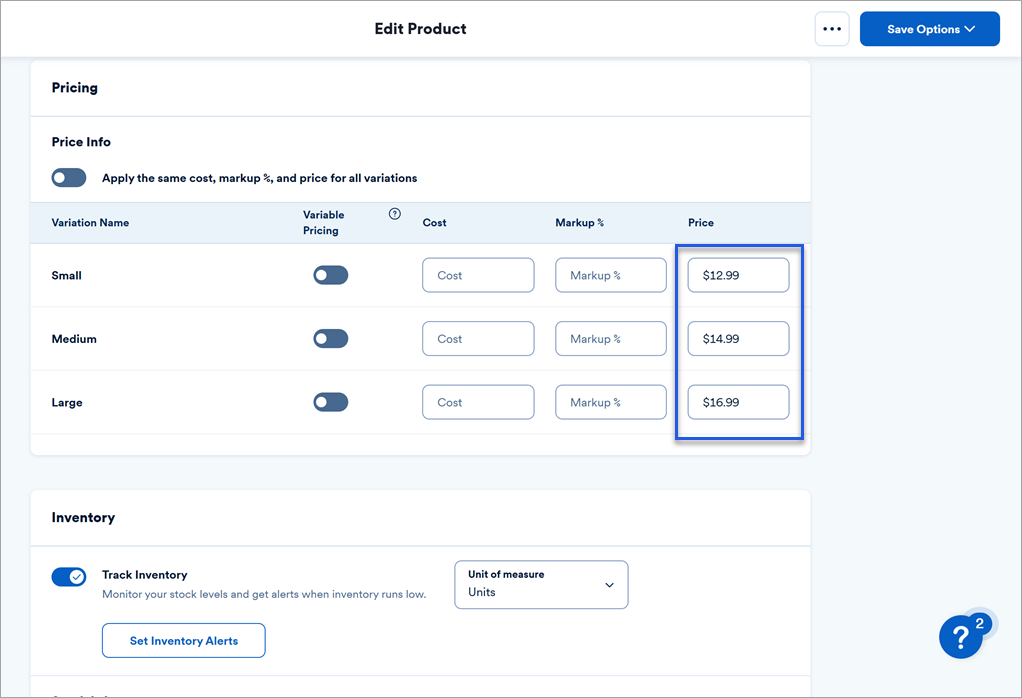Click the Markup % column header
1022x698 pixels.
(579, 222)
